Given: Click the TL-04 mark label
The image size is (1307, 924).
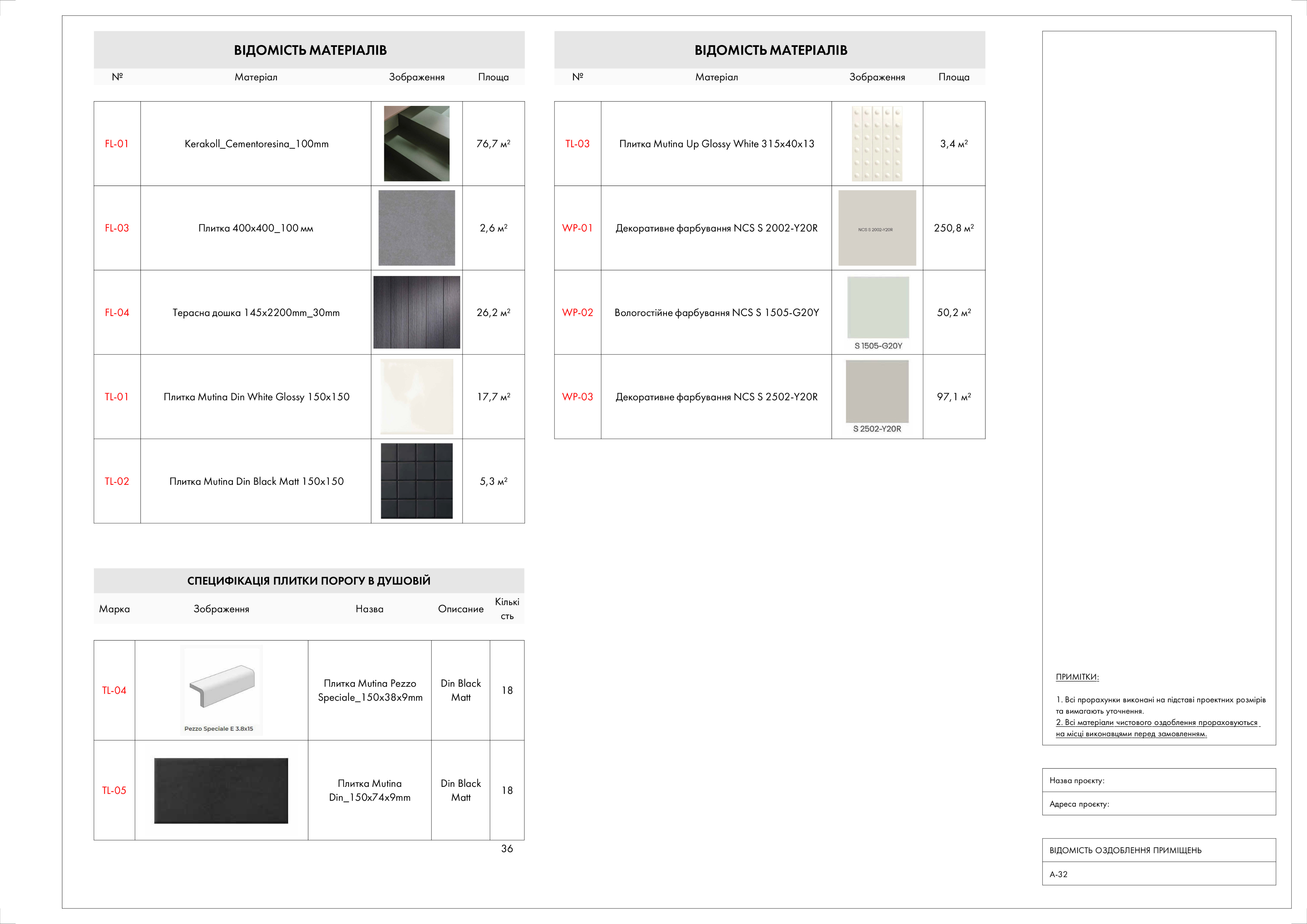Looking at the screenshot, I should coord(114,690).
